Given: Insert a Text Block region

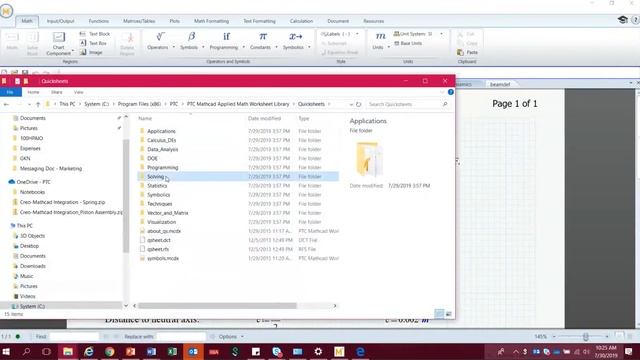Looking at the screenshot, I should pyautogui.click(x=95, y=34).
